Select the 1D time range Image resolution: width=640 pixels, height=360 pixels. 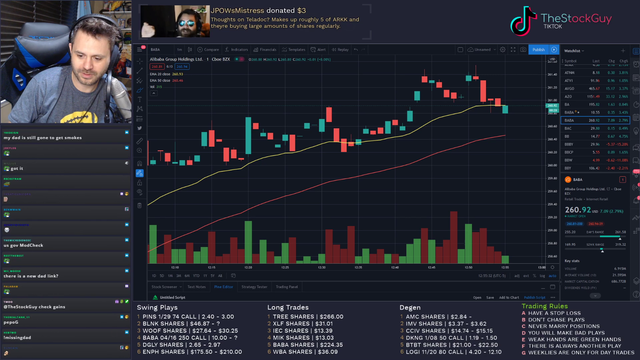[x=154, y=276]
